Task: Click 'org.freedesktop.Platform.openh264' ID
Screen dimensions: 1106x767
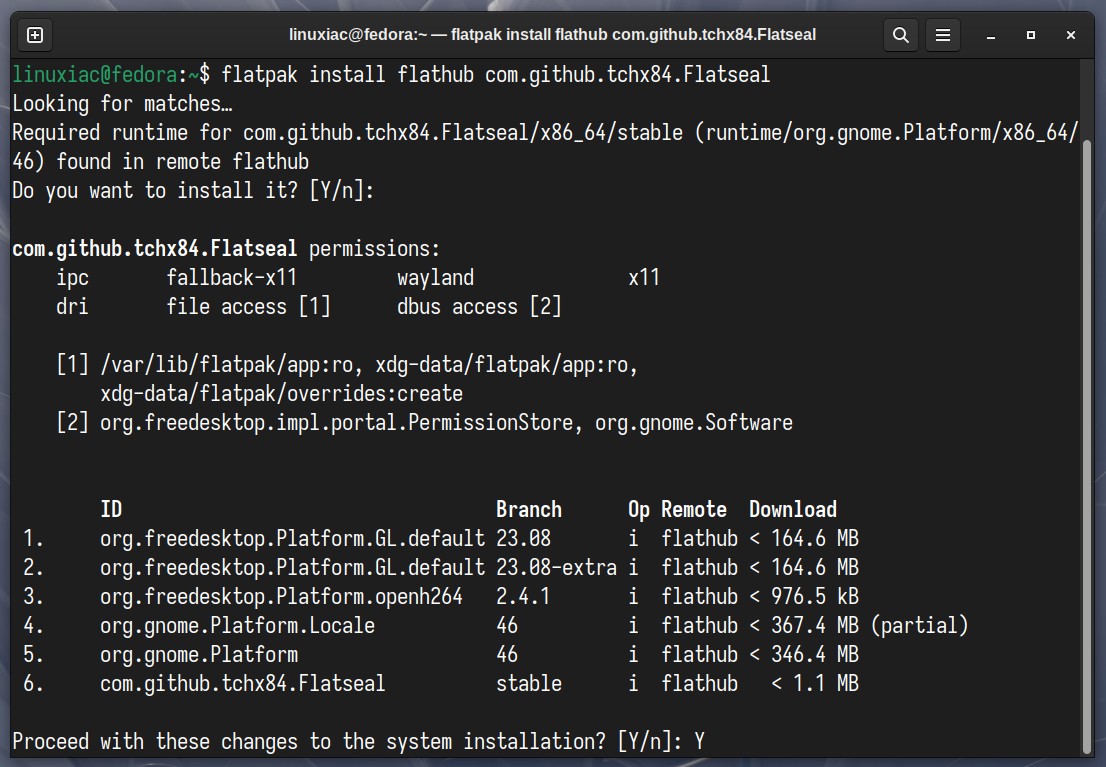Action: [281, 596]
